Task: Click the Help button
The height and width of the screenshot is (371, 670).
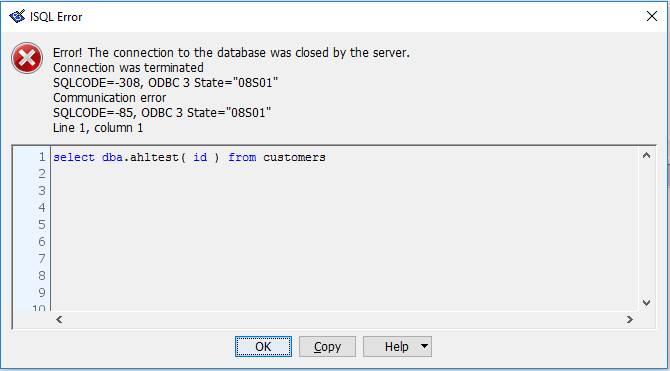Action: (x=391, y=346)
